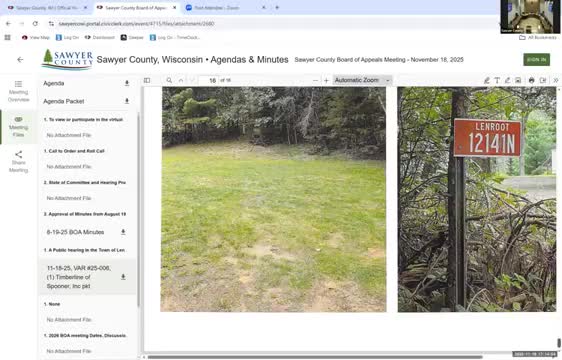The height and width of the screenshot is (360, 562).
Task: Click the green Sign In button
Action: click(x=536, y=60)
